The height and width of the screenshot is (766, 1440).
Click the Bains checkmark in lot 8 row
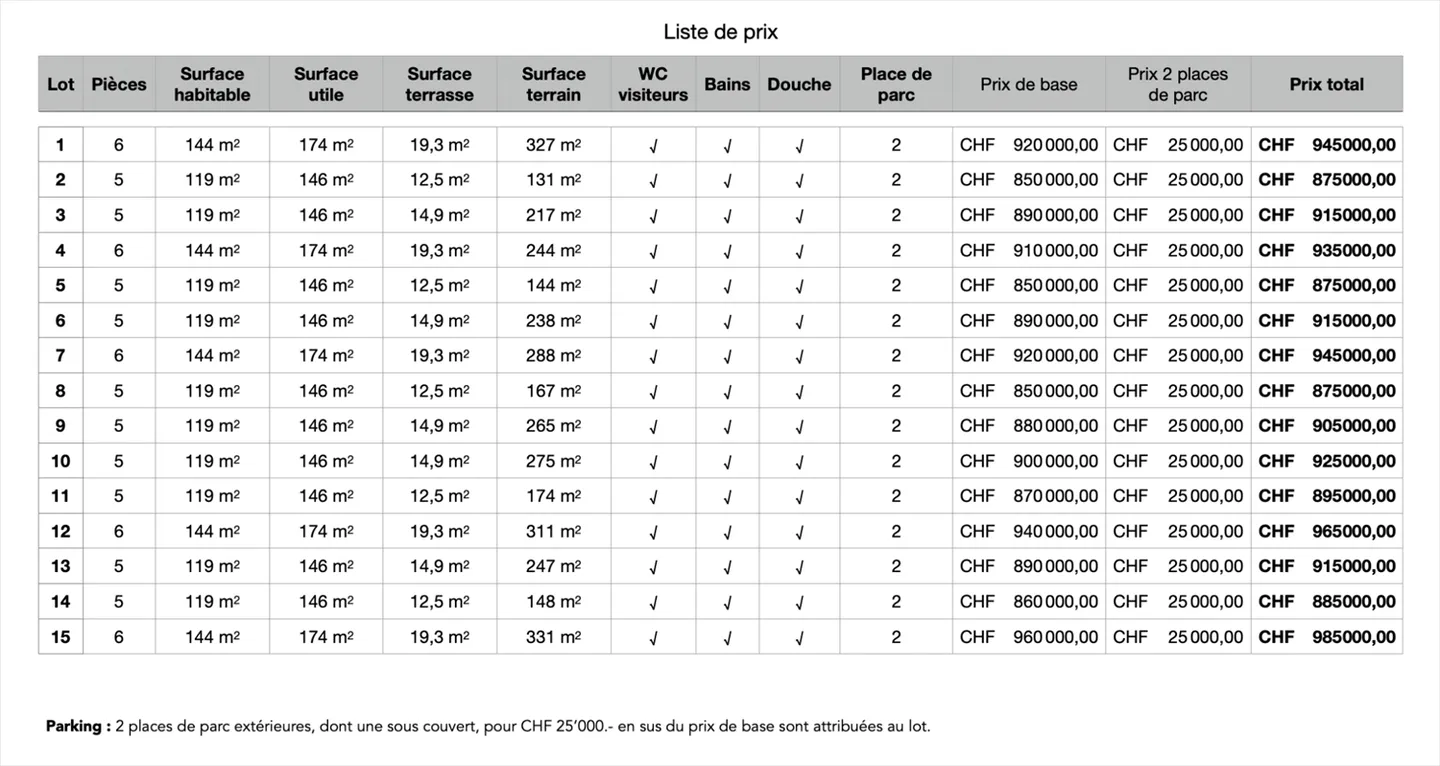tap(727, 392)
